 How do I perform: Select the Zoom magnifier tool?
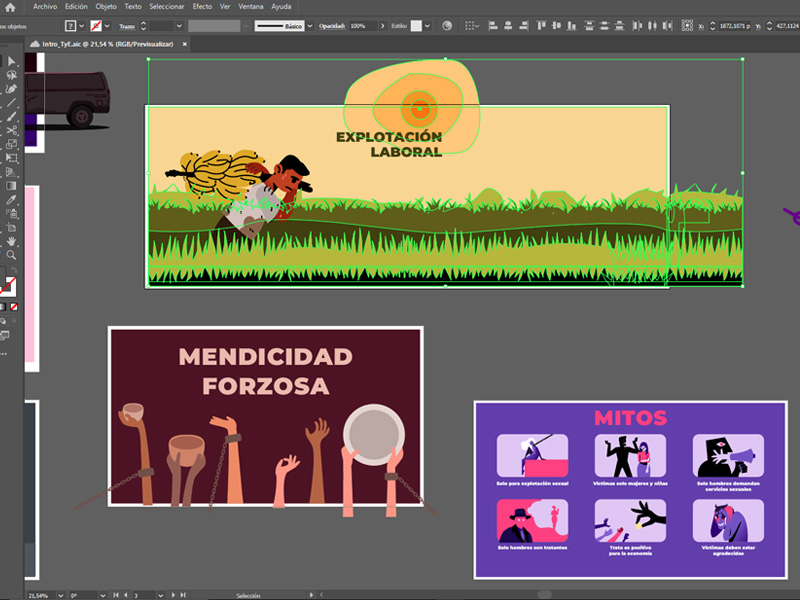(11, 255)
